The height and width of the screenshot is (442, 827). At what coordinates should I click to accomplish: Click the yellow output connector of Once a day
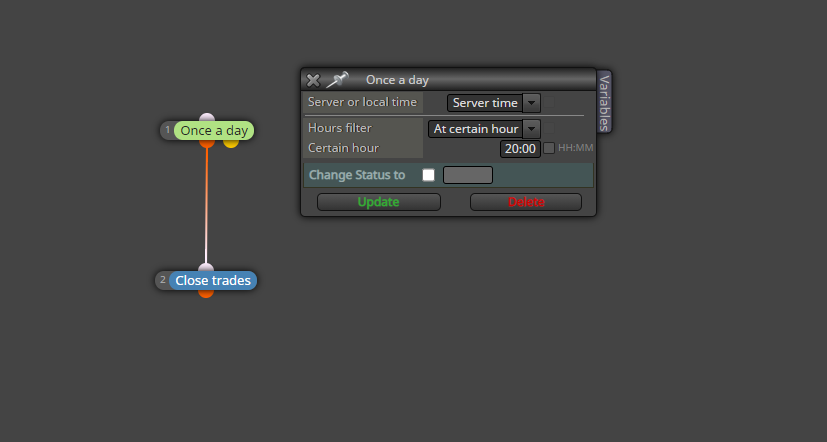coord(231,143)
